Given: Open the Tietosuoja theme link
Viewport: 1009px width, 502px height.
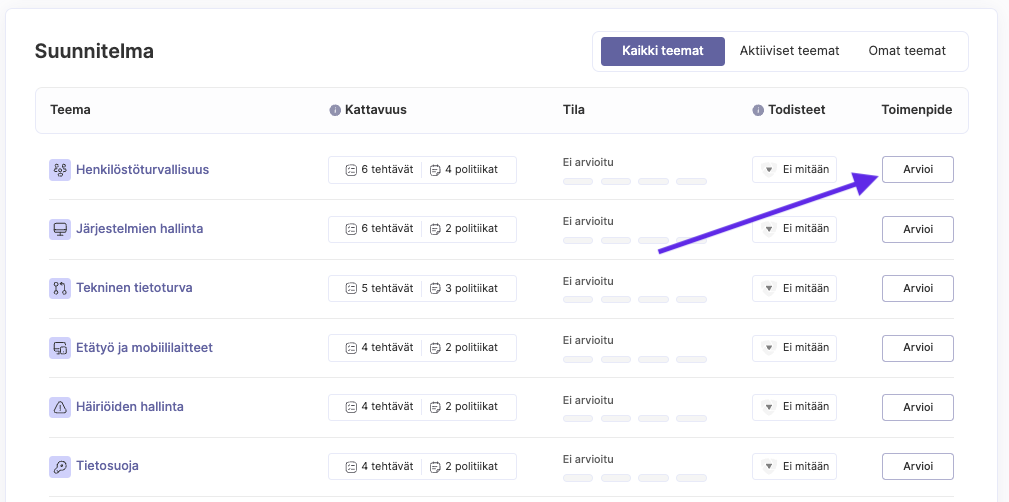Looking at the screenshot, I should point(107,465).
